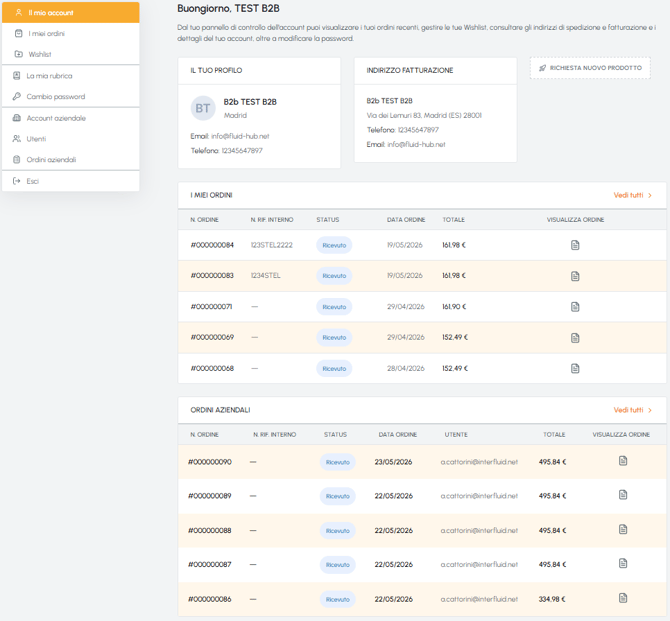
Task: Go to Utenti in the sidebar
Action: tap(71, 139)
